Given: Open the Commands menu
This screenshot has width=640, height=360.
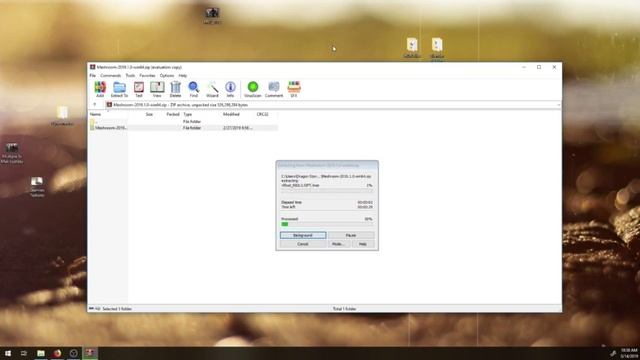Looking at the screenshot, I should tap(111, 76).
